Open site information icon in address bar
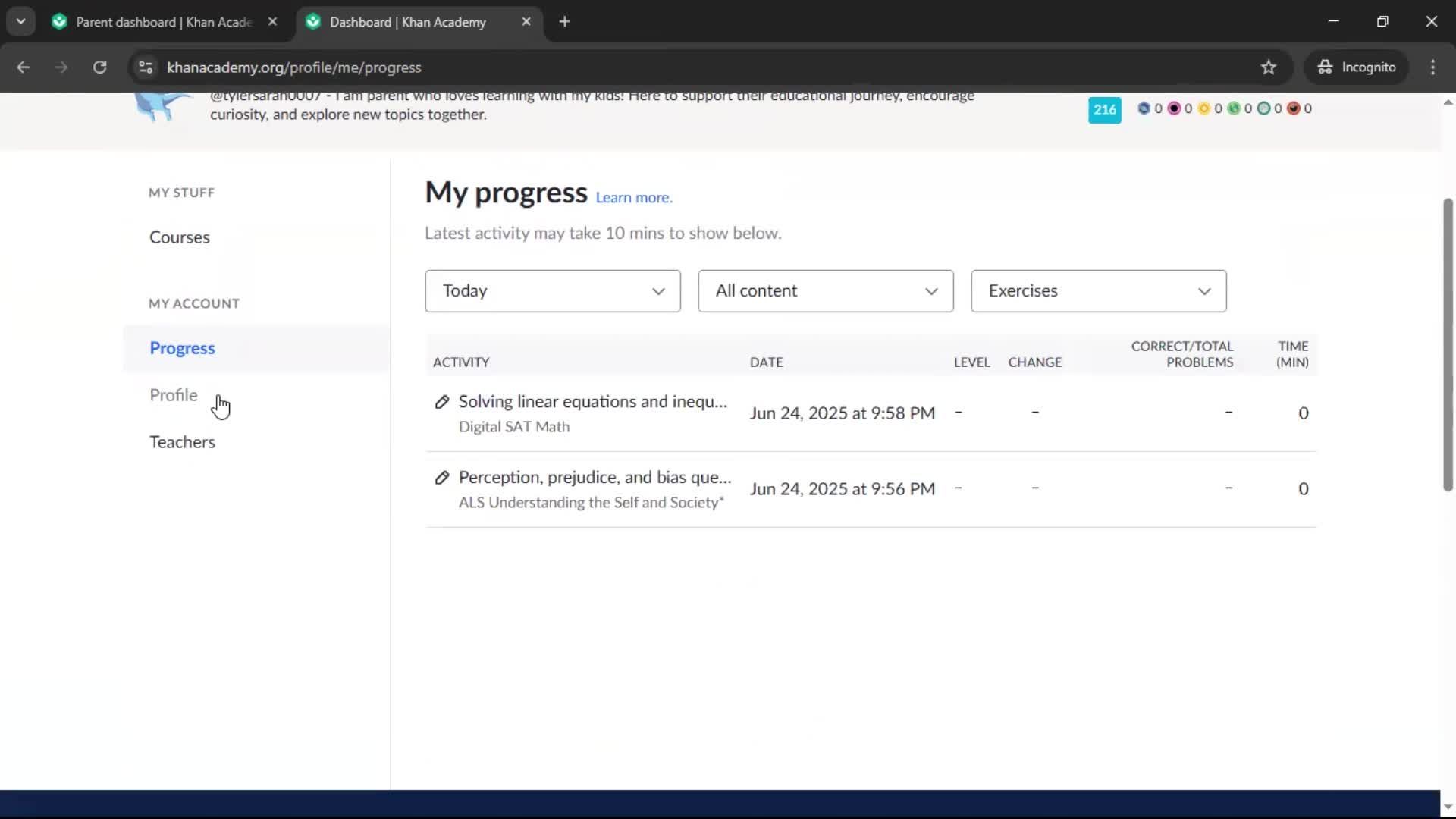The image size is (1456, 819). tap(146, 67)
